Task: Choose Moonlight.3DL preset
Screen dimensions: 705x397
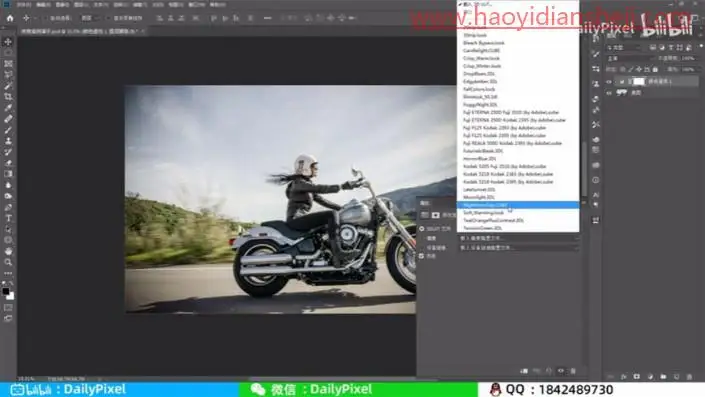Action: pyautogui.click(x=518, y=197)
